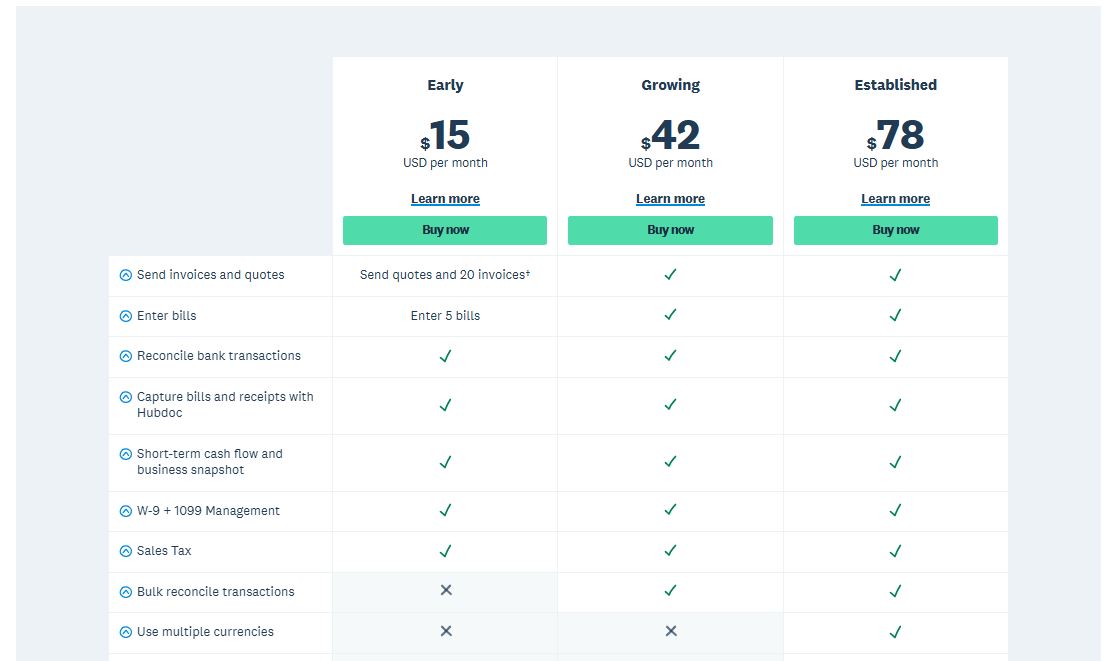The height and width of the screenshot is (661, 1117).
Task: Click the chevron icon next to W-9 + 1099 Management
Action: pos(125,510)
